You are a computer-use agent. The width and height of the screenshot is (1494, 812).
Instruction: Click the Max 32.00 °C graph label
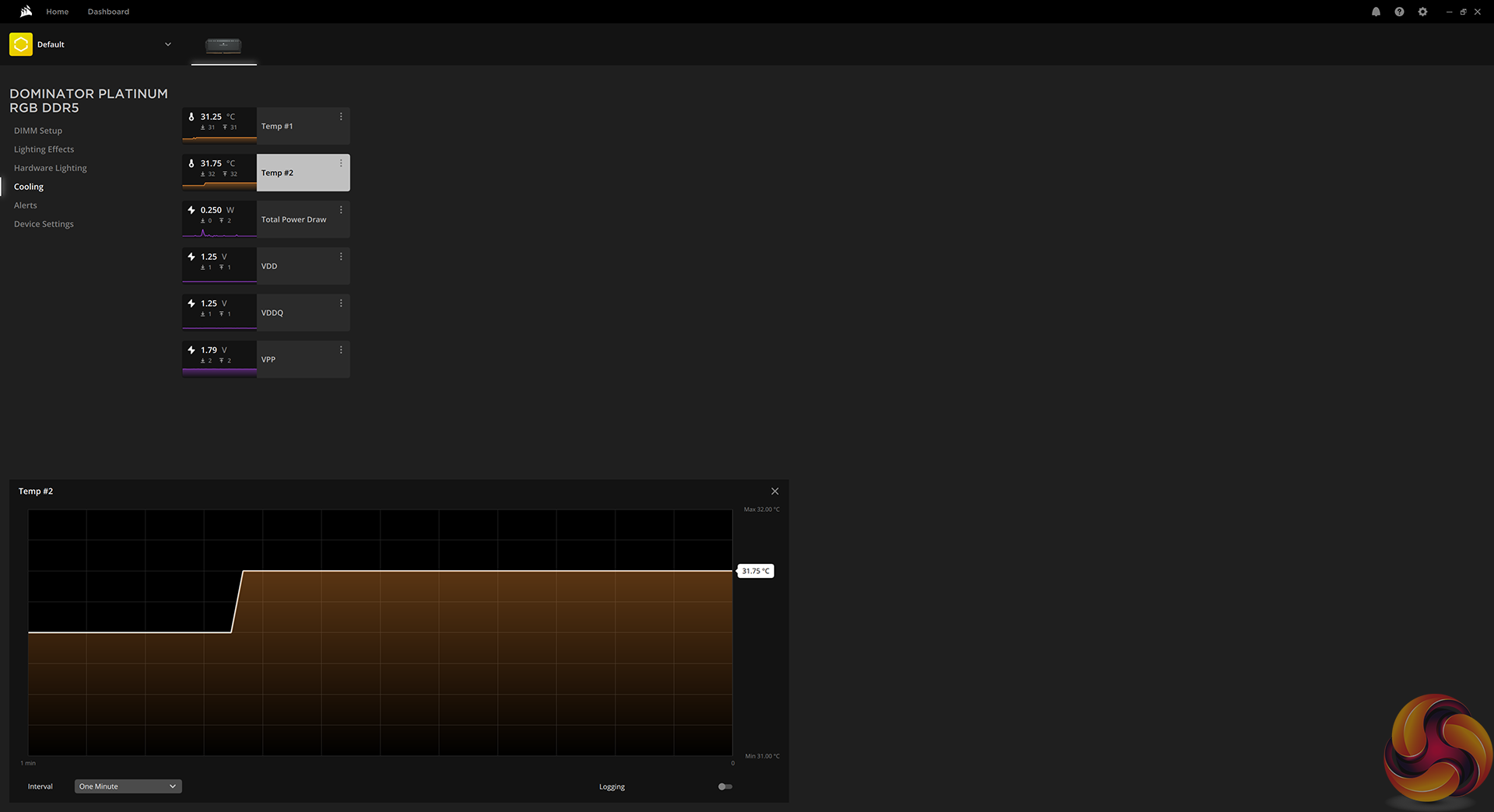[762, 509]
